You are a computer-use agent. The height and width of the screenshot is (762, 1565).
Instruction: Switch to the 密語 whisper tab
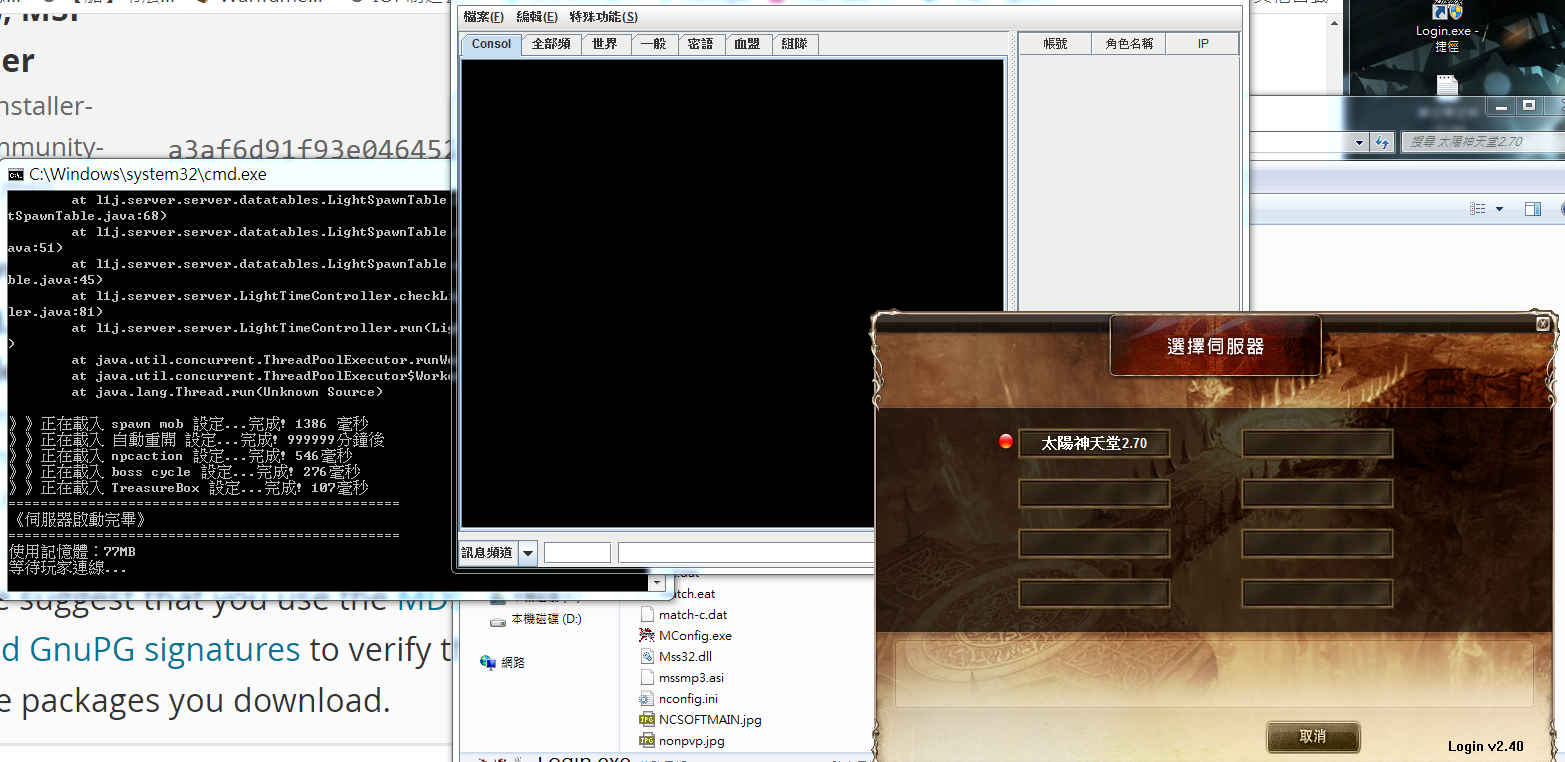point(701,44)
